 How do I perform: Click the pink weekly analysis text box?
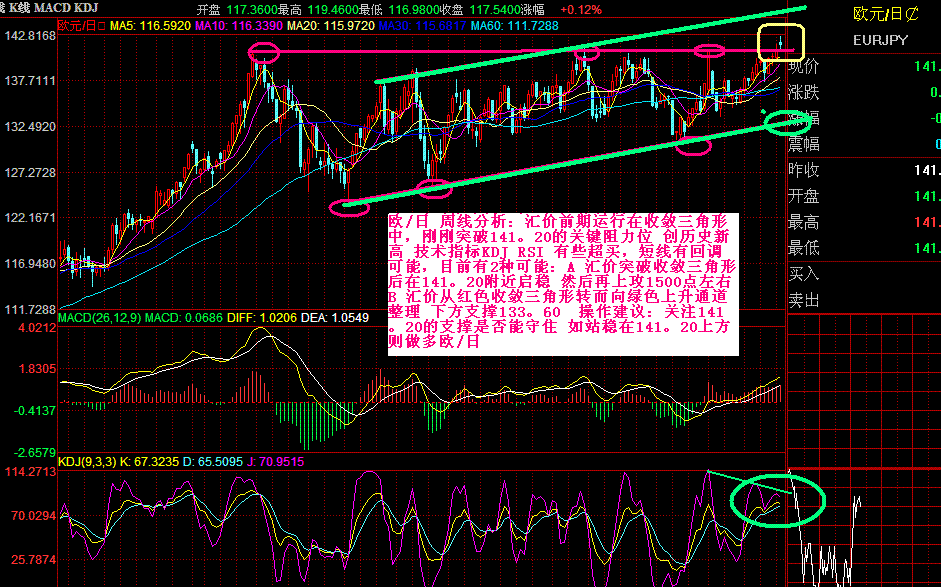tap(563, 284)
